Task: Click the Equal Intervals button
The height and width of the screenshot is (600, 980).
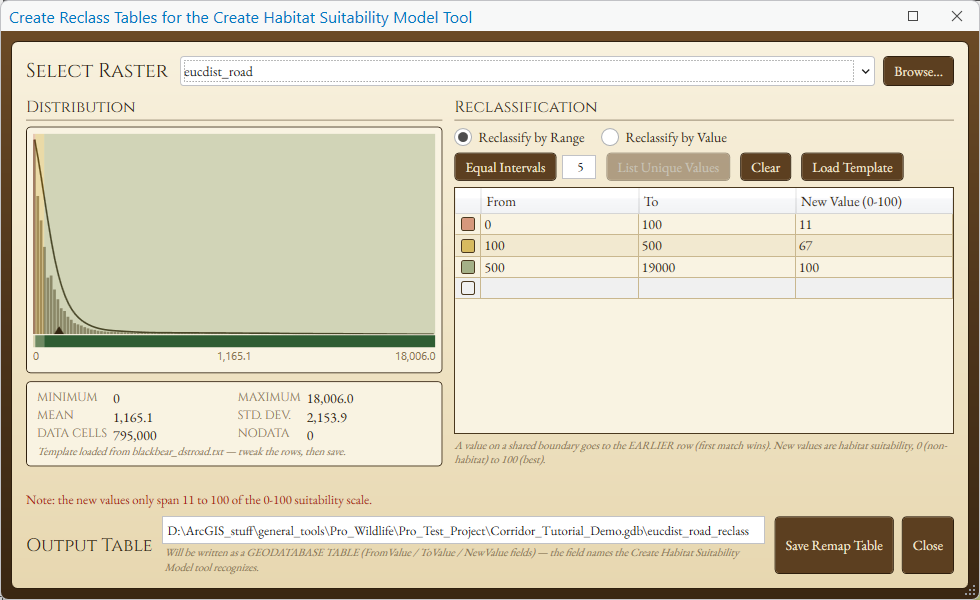Action: point(505,168)
